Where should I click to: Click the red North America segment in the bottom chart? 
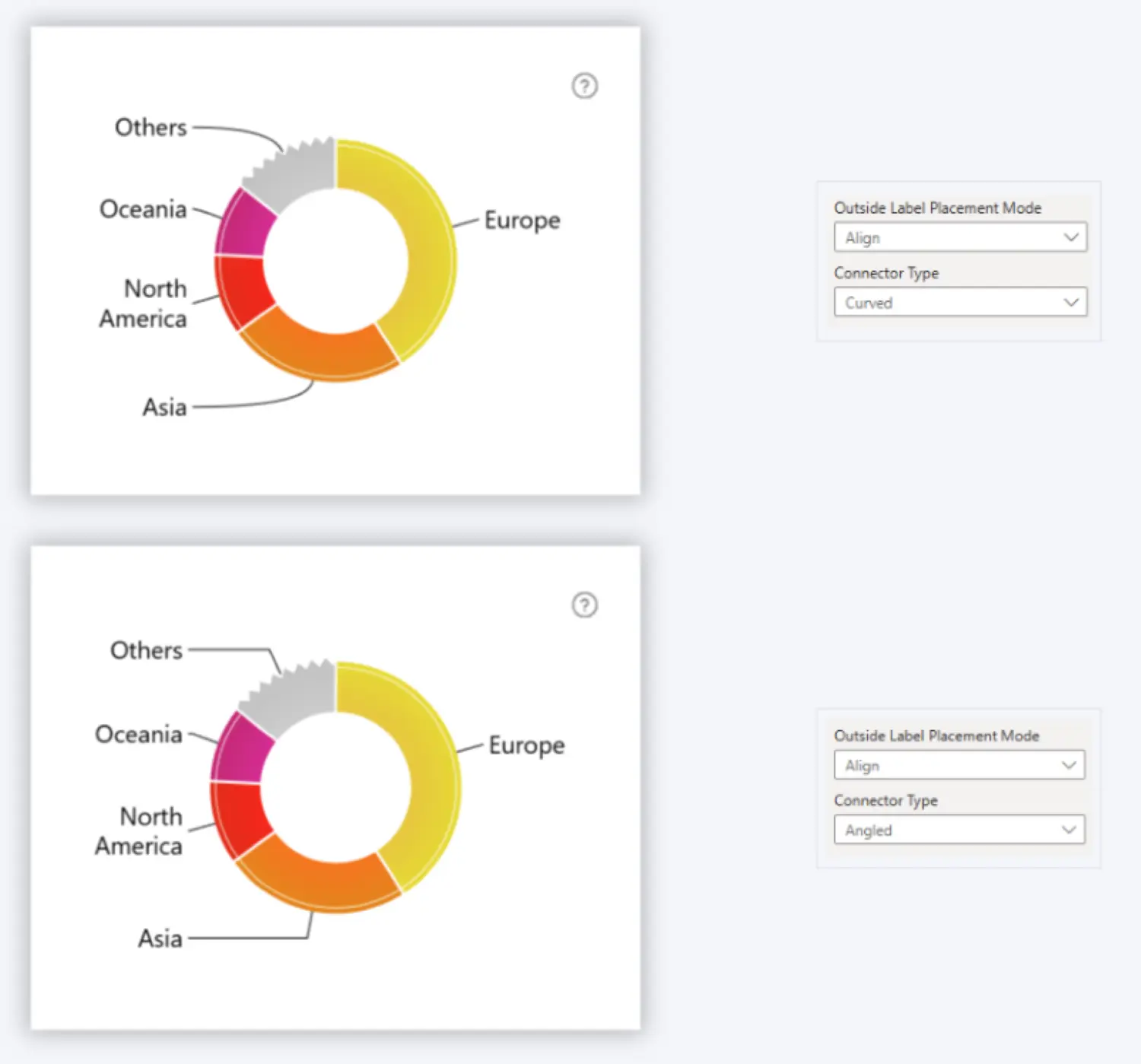click(239, 818)
